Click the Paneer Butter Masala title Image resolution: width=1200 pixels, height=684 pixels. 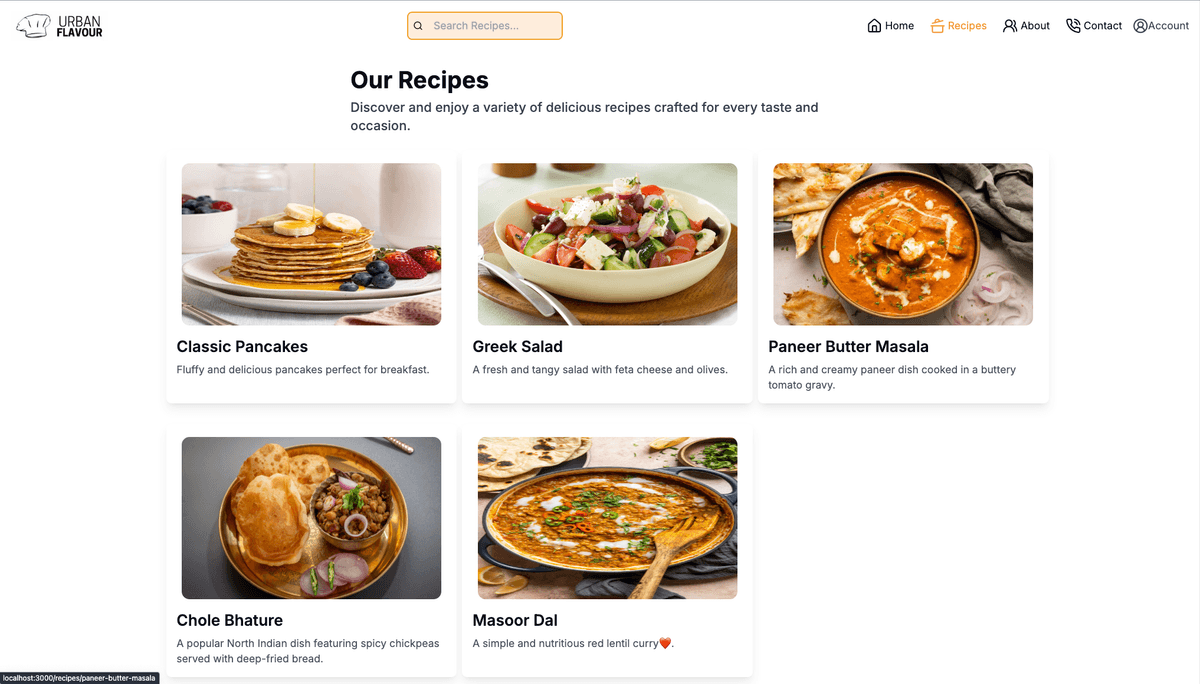click(x=848, y=347)
